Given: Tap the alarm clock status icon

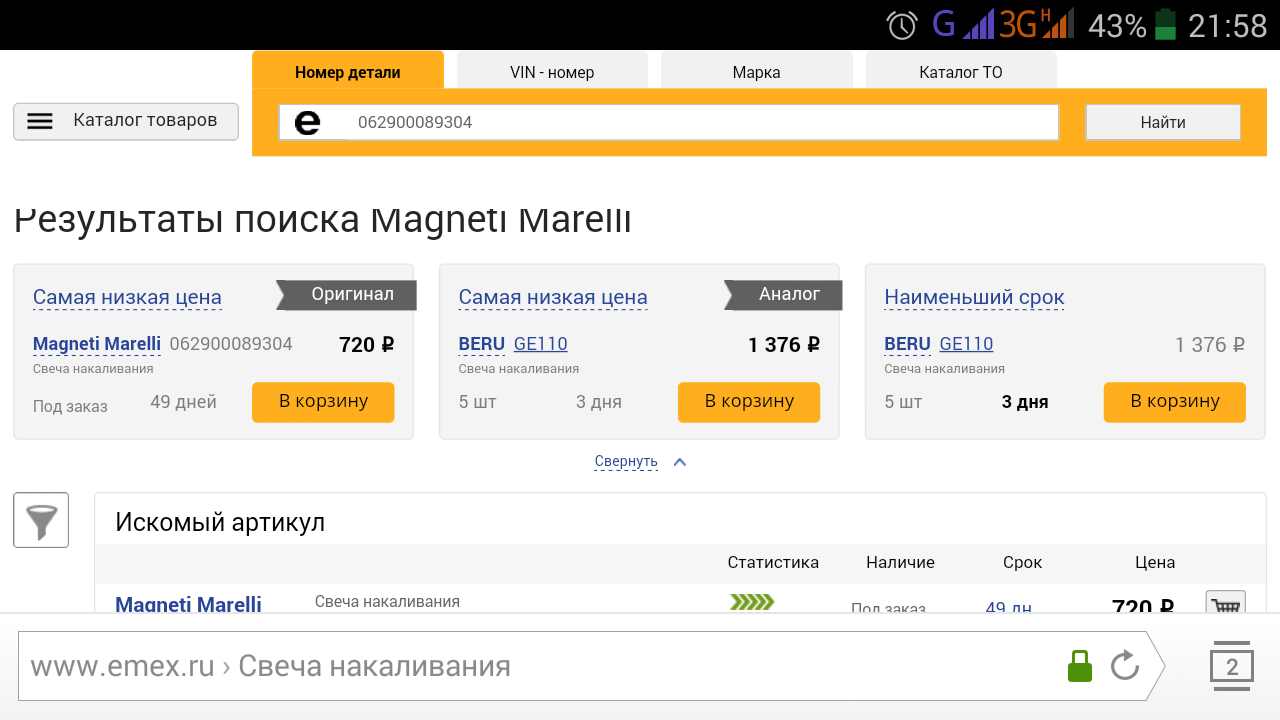Looking at the screenshot, I should point(902,25).
